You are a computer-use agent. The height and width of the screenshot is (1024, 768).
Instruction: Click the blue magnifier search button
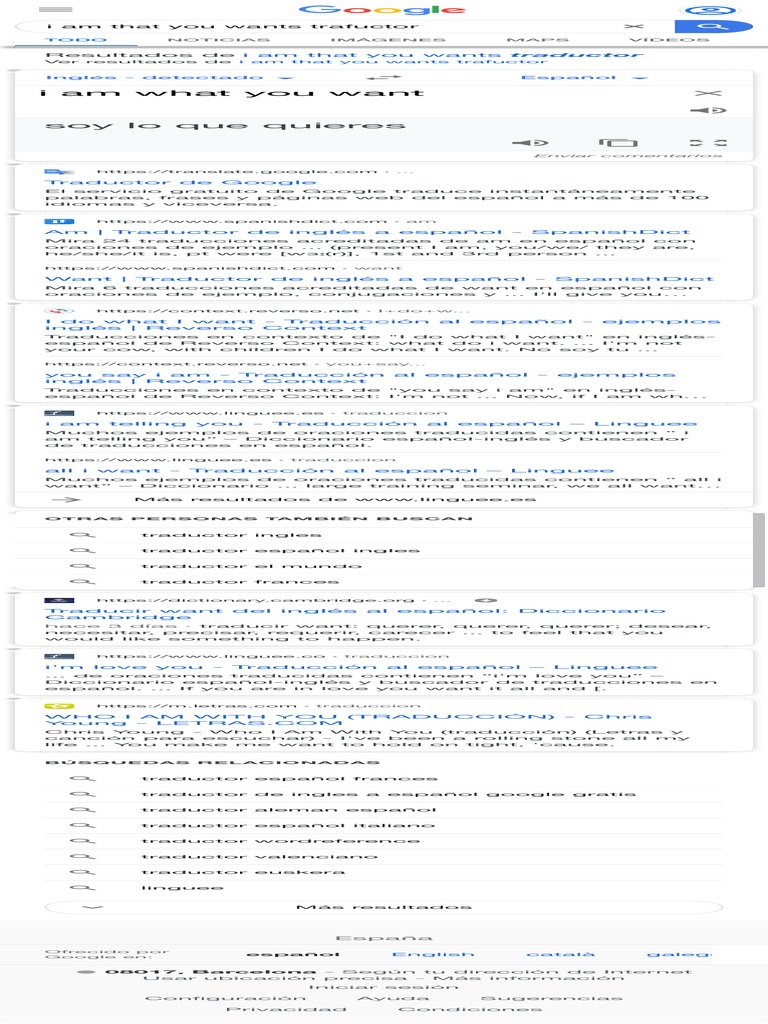click(x=712, y=26)
